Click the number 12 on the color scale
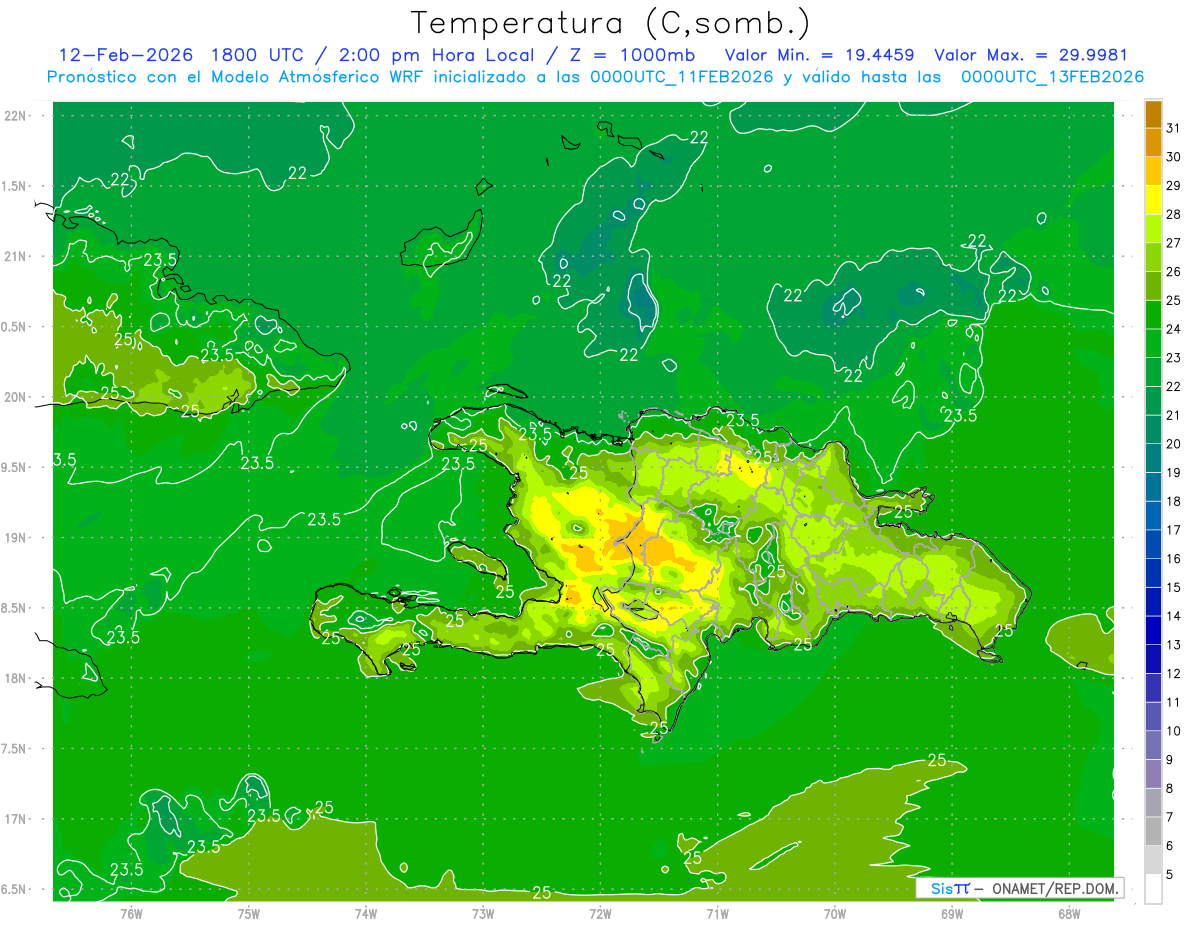This screenshot has width=1200, height=927. [x=1174, y=674]
